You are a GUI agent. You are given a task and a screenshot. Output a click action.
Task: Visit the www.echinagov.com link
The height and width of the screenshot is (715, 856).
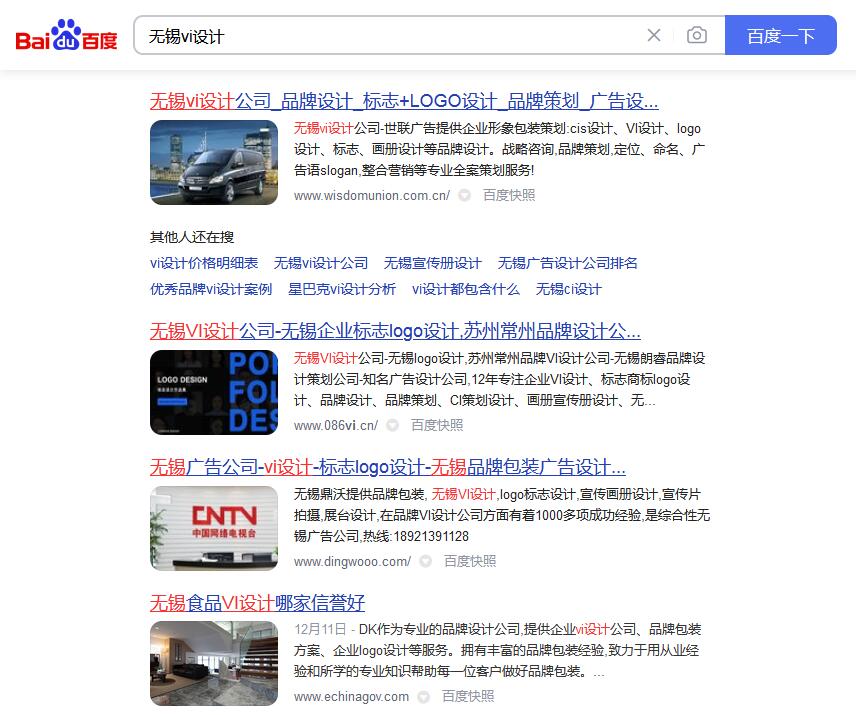pyautogui.click(x=351, y=696)
